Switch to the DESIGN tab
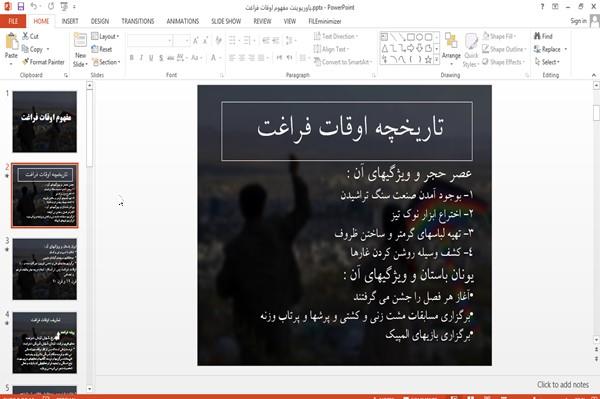This screenshot has height=399, width=600. [x=100, y=21]
